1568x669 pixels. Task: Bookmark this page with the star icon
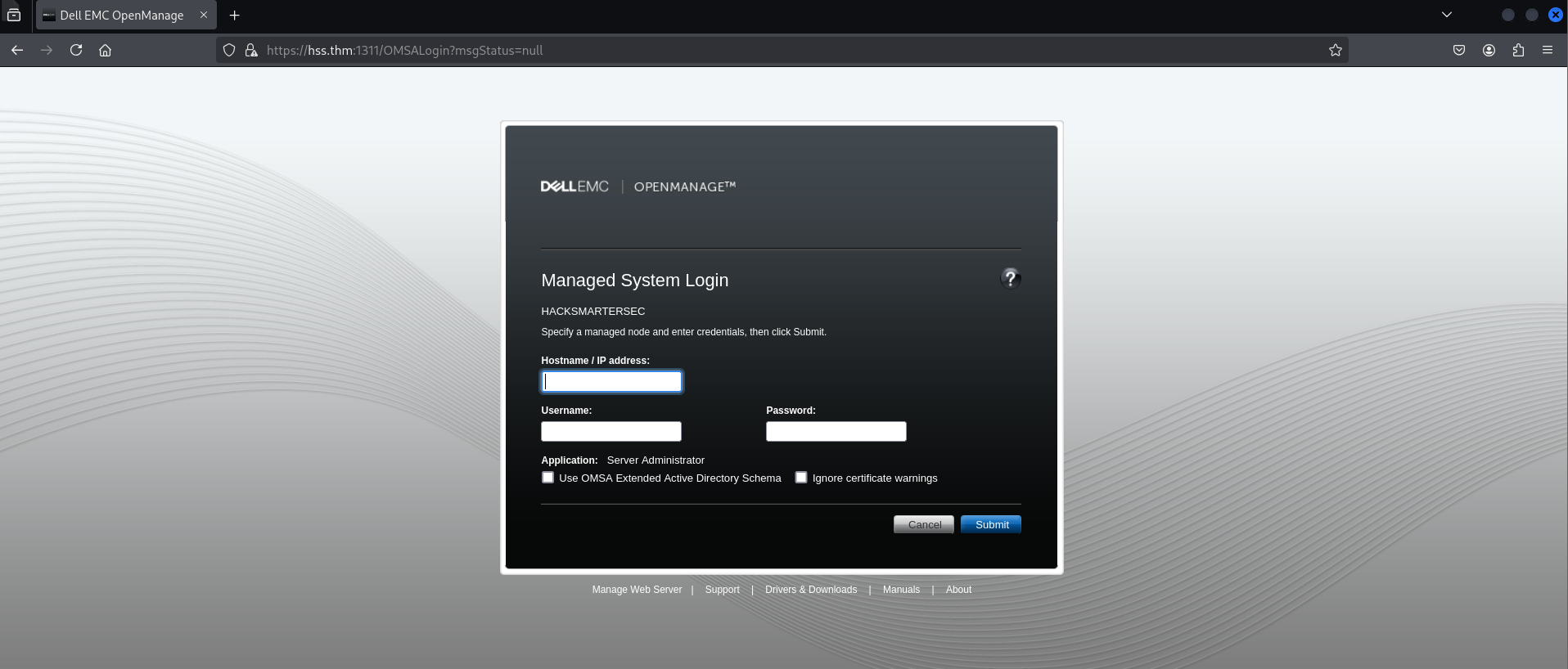click(1335, 50)
